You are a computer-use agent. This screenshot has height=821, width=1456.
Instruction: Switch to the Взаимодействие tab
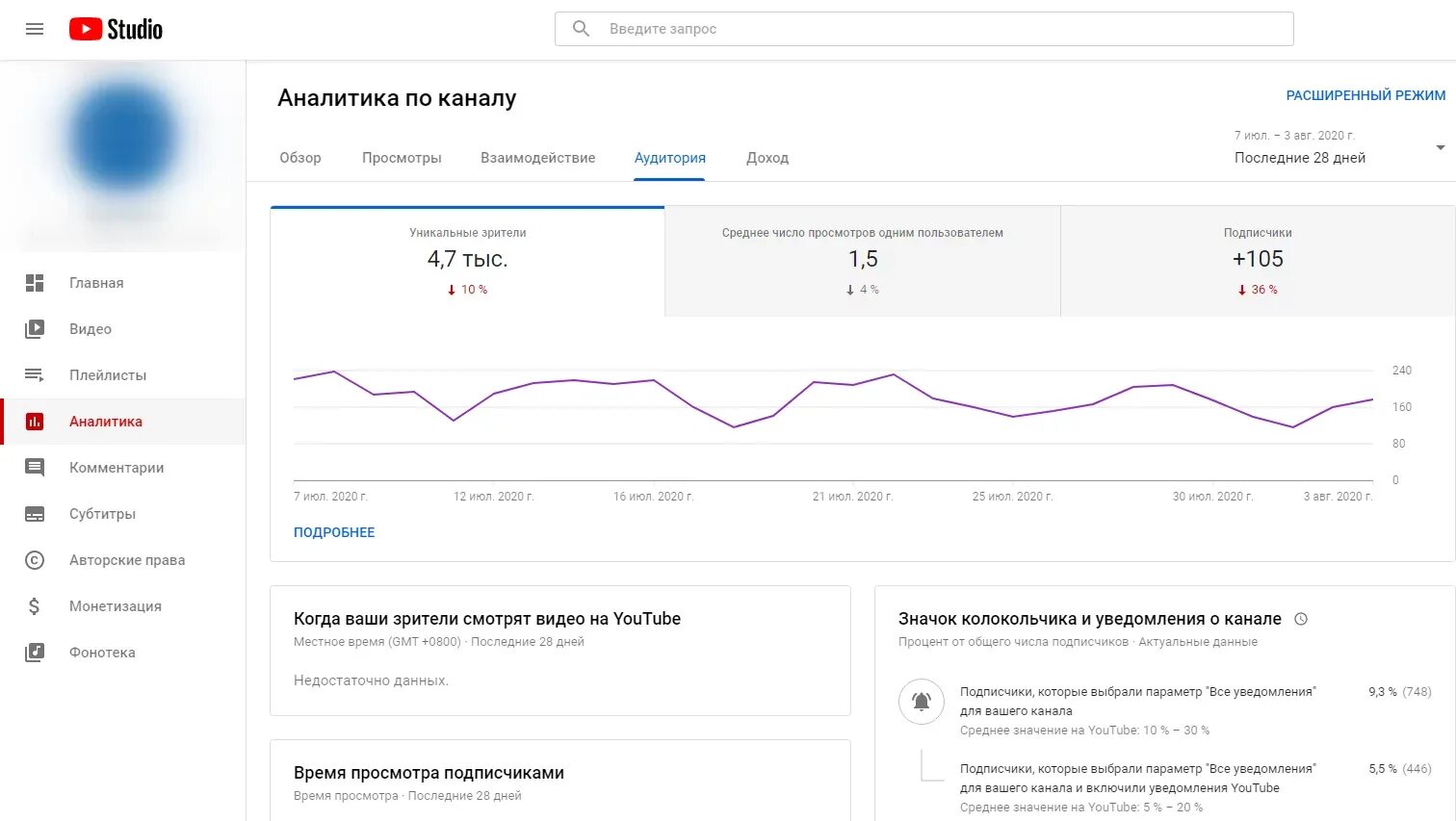click(x=538, y=158)
